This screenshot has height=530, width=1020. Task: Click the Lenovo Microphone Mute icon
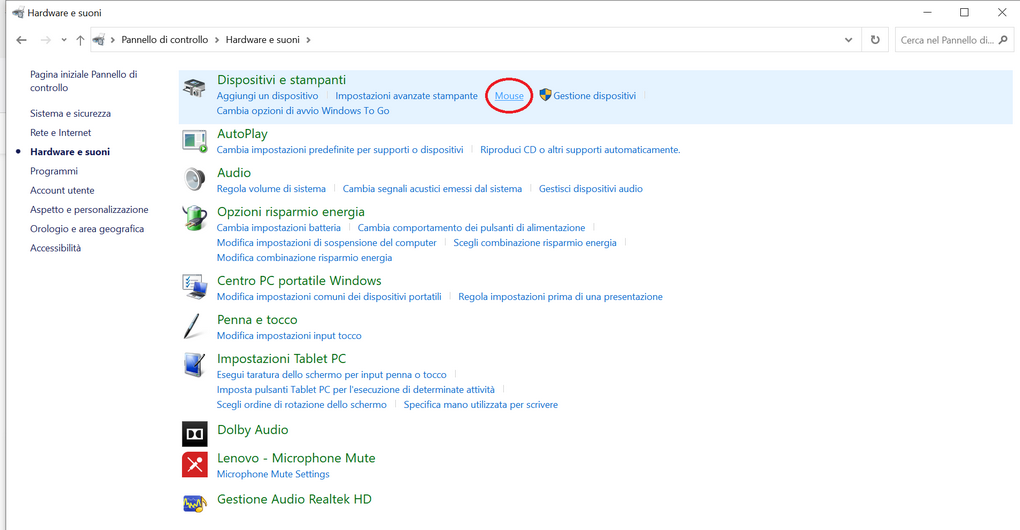(x=195, y=464)
